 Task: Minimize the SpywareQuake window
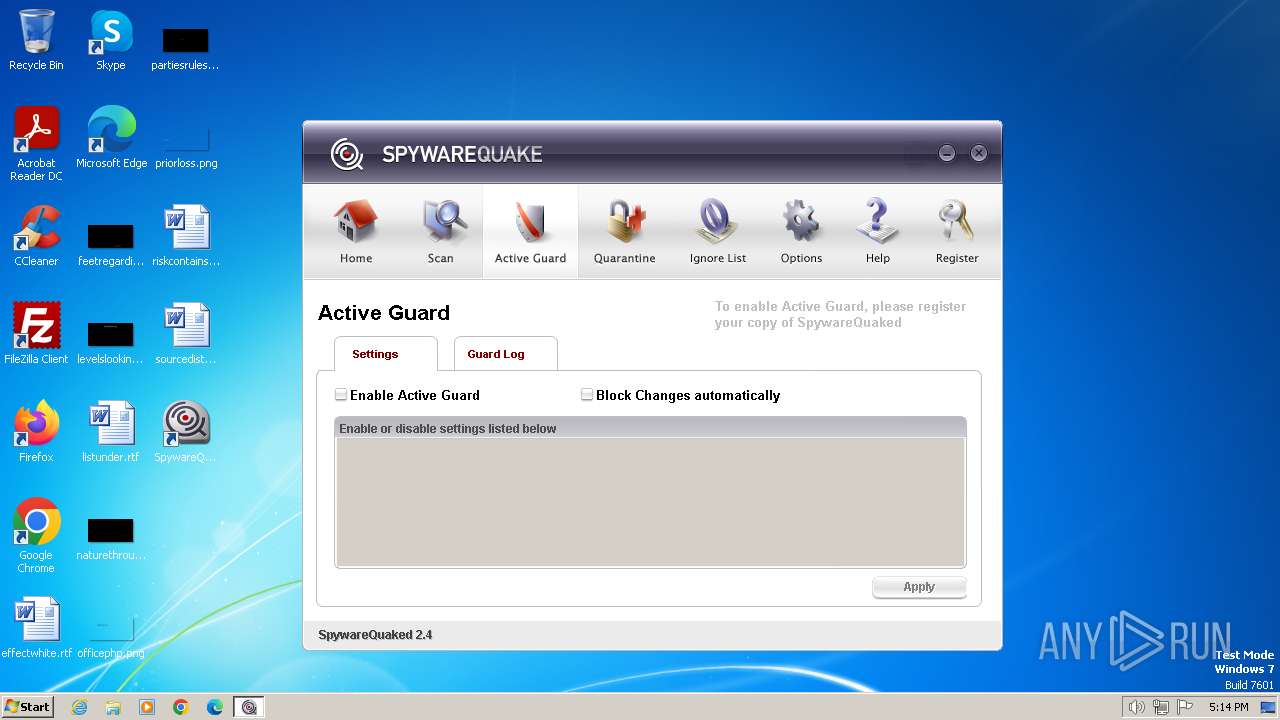(947, 153)
